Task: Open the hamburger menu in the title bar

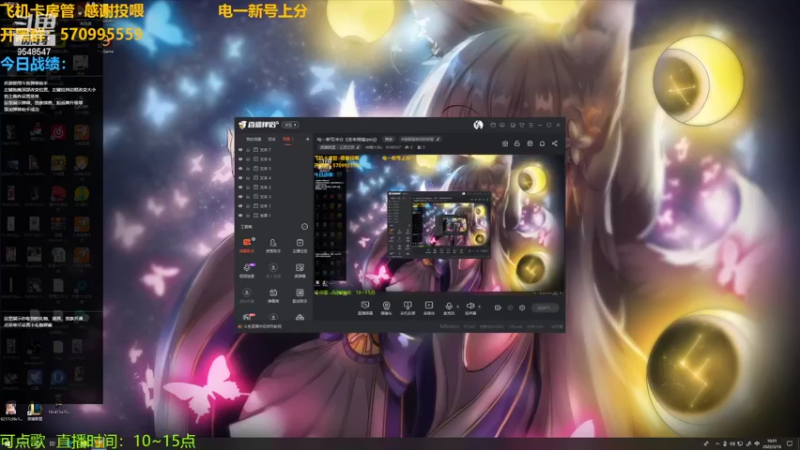Action: click(x=531, y=125)
